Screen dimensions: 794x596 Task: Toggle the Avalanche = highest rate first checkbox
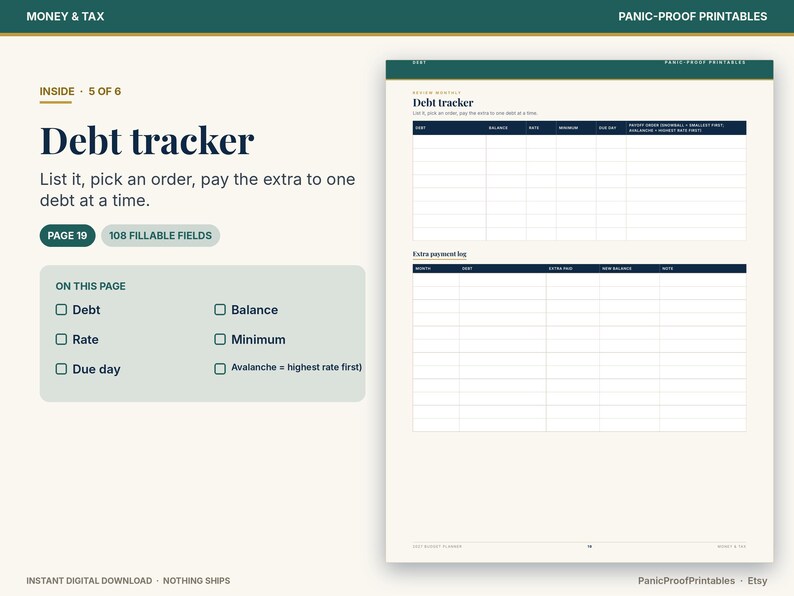click(x=220, y=369)
